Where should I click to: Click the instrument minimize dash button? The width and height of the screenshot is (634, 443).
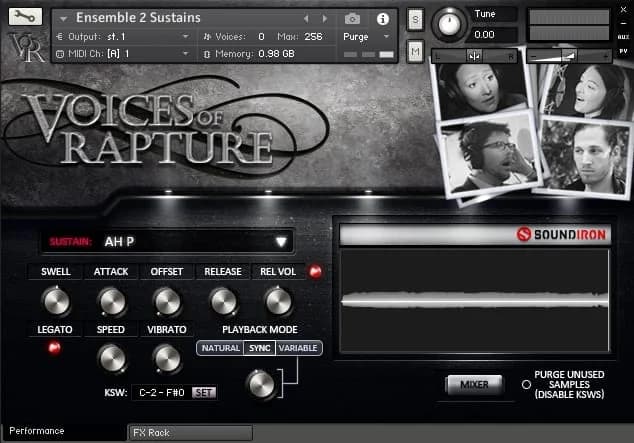[623, 23]
